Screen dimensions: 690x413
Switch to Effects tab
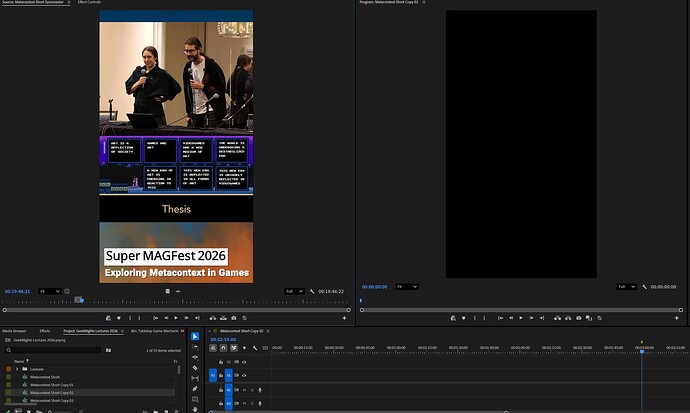(x=45, y=331)
